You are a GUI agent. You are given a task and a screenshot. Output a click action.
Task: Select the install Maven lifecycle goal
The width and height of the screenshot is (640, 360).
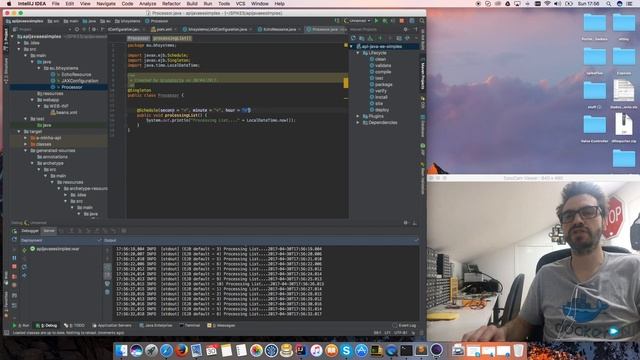[x=381, y=97]
